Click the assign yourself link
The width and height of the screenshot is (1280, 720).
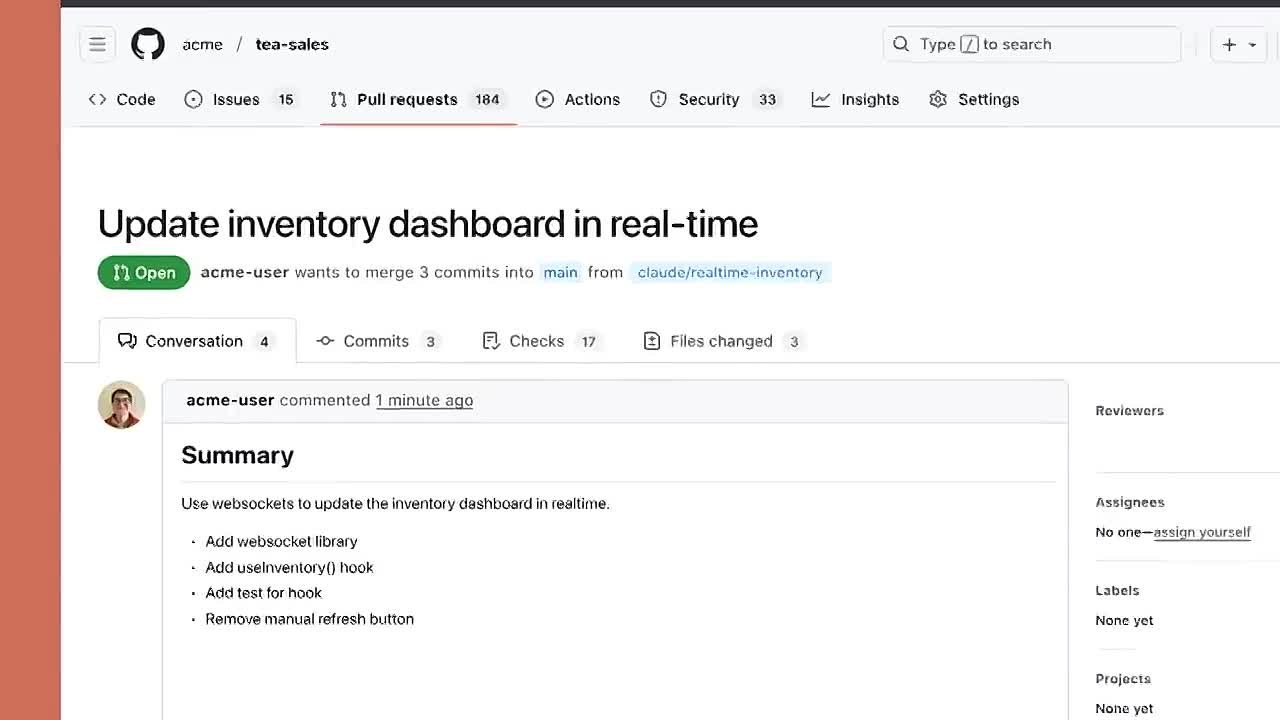click(1202, 532)
